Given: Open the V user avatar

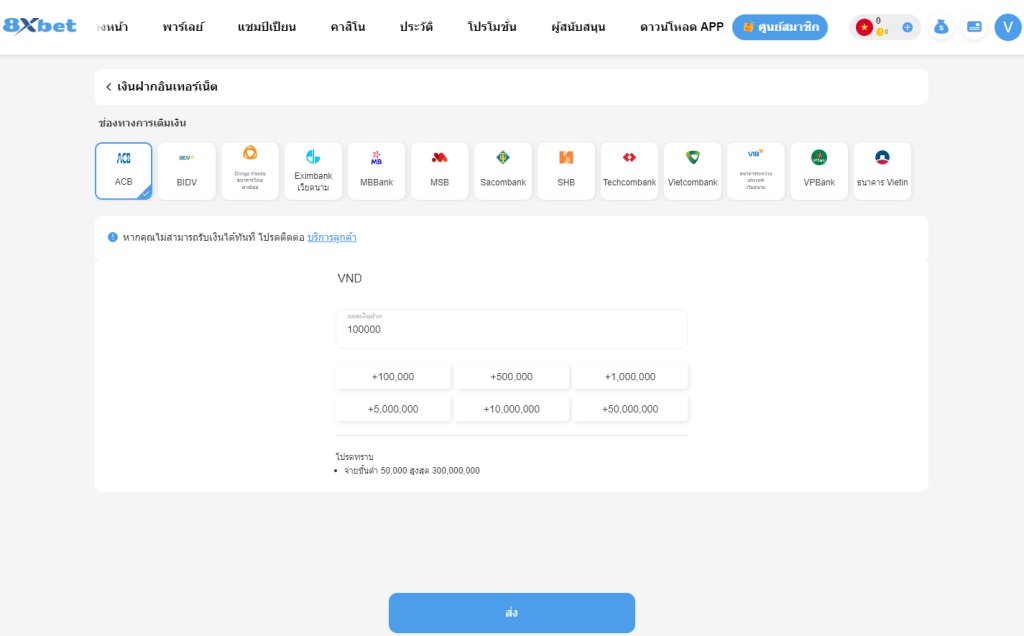Looking at the screenshot, I should [x=1007, y=27].
